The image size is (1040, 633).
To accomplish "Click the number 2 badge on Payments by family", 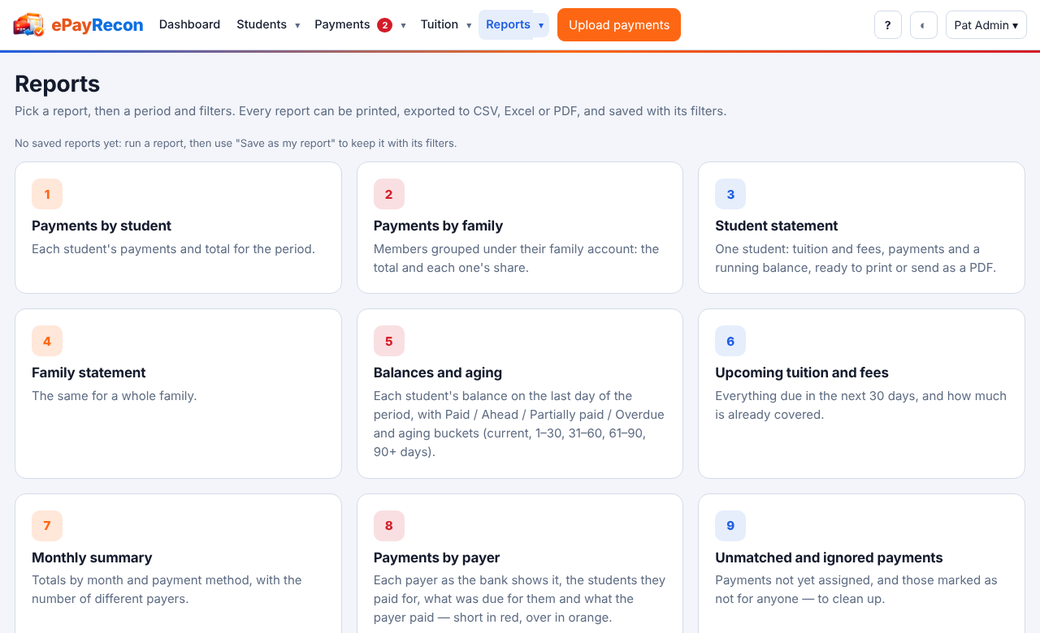I will tap(389, 194).
